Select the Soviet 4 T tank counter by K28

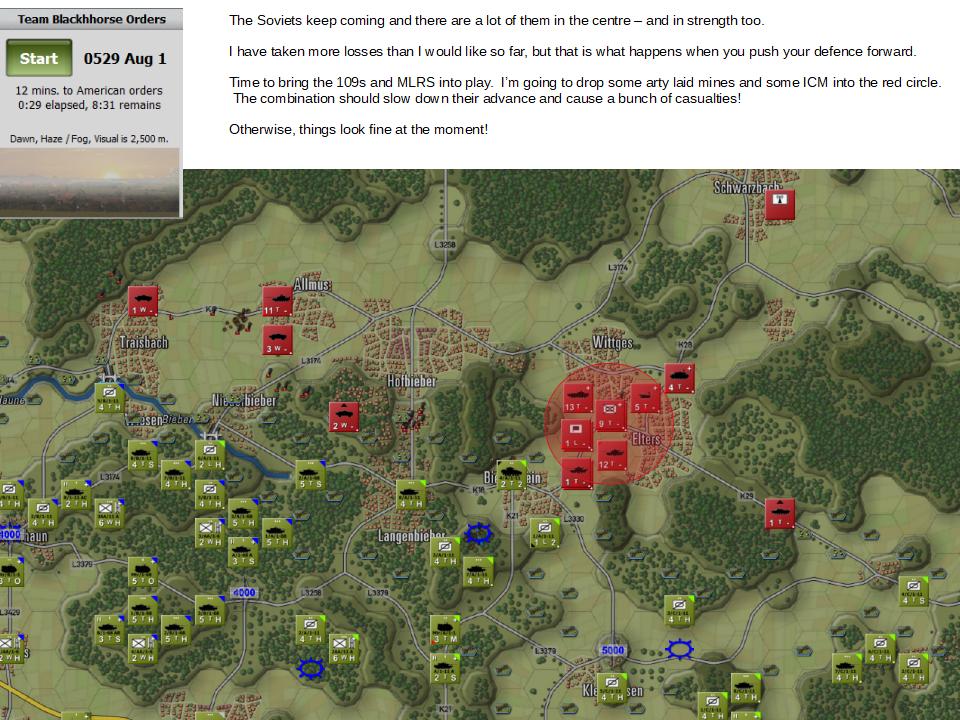(x=679, y=379)
